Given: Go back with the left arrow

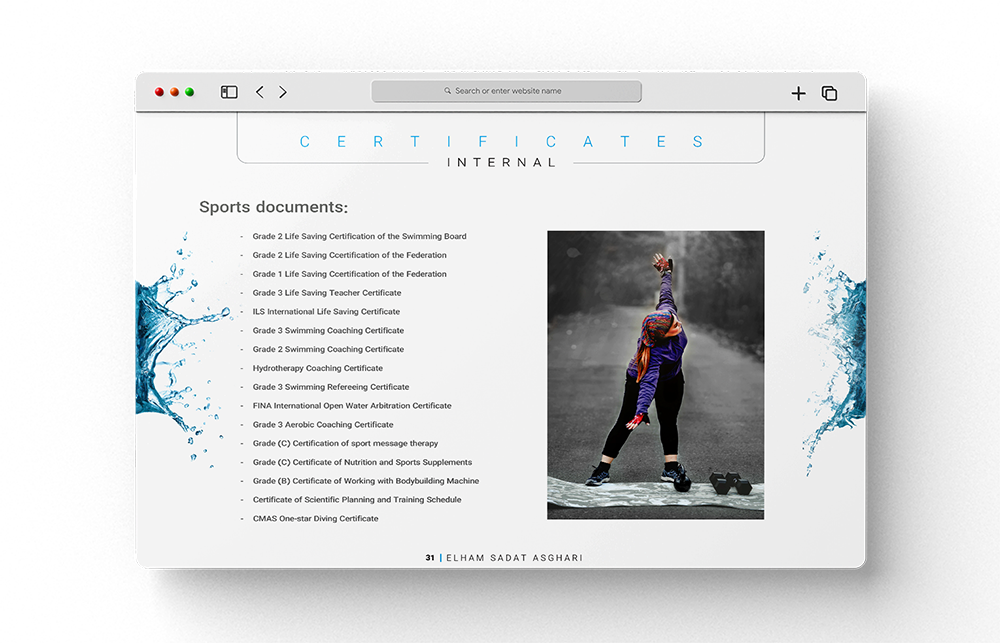Looking at the screenshot, I should click(260, 92).
